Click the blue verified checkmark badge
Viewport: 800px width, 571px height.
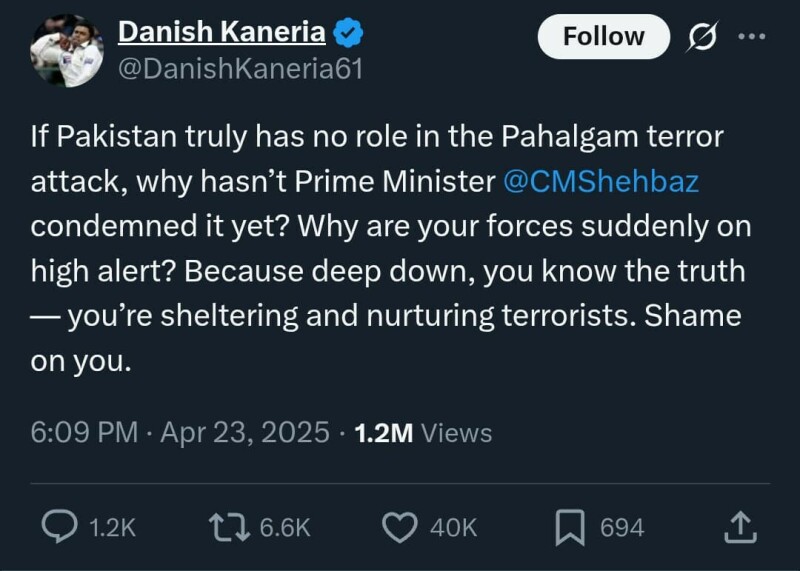[x=347, y=33]
